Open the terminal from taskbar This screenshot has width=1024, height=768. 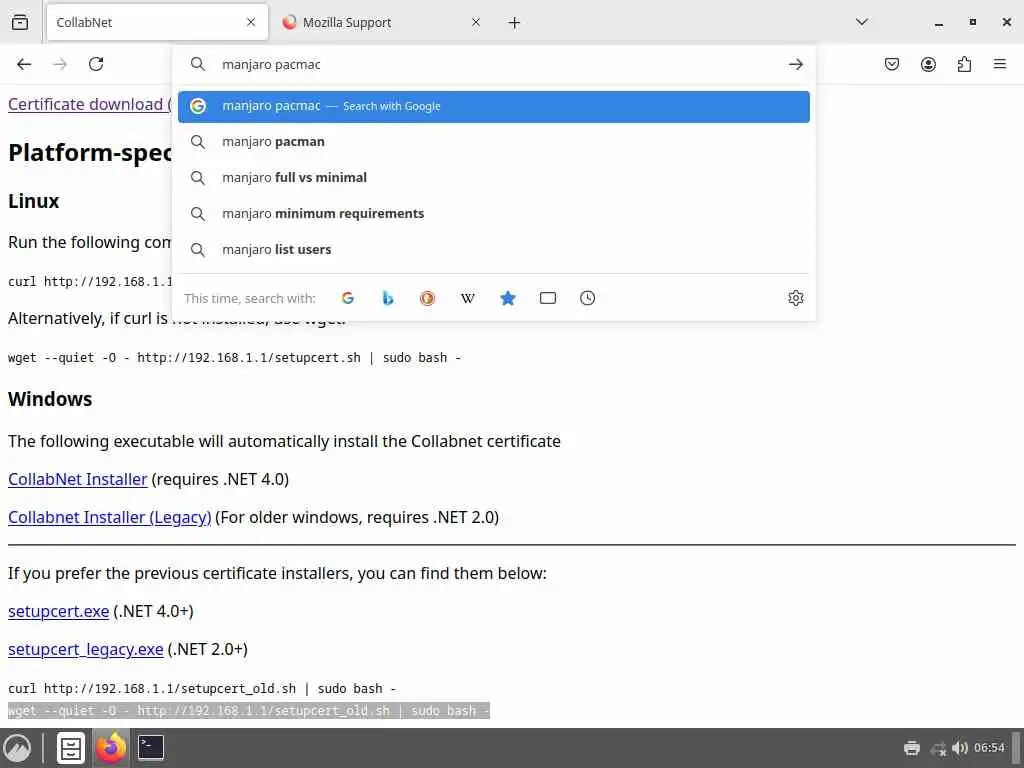coord(151,748)
